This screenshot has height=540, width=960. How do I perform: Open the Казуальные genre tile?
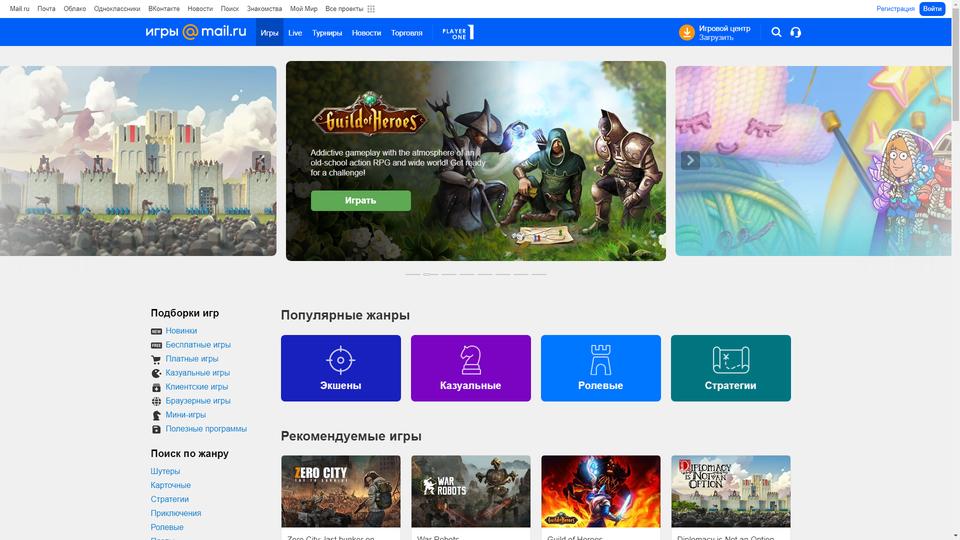[x=471, y=368]
